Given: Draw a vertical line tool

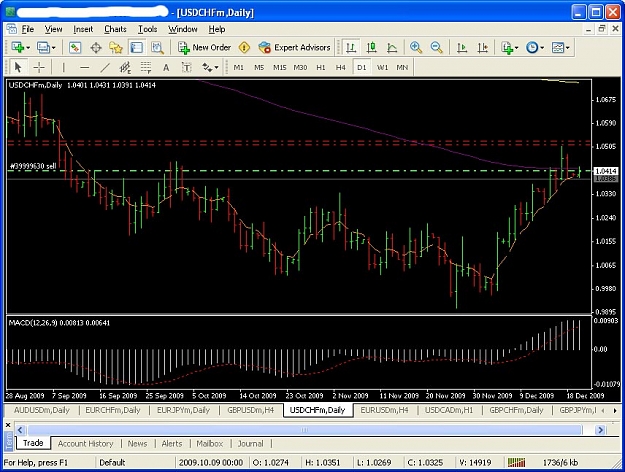Looking at the screenshot, I should 63,67.
